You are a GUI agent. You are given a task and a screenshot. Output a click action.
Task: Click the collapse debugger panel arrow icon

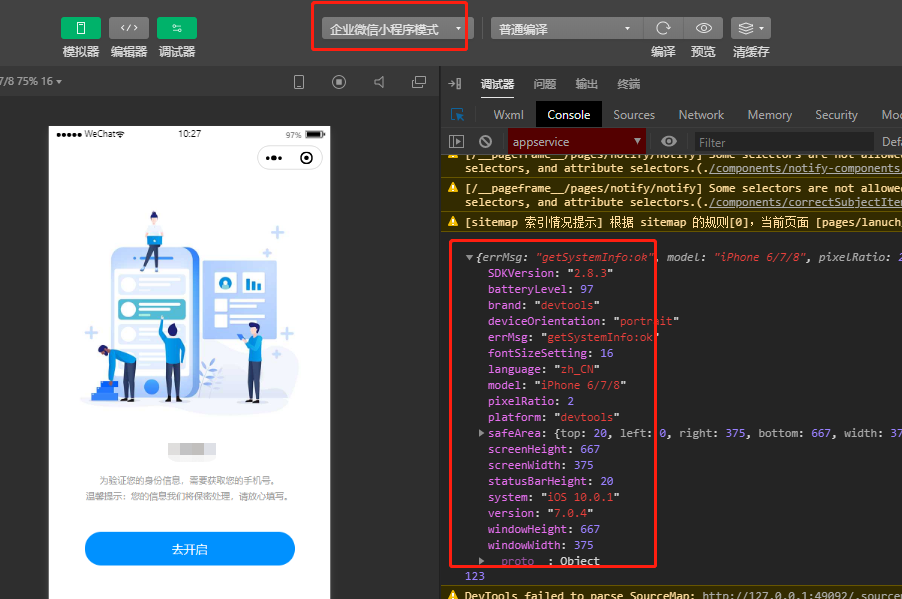[455, 84]
